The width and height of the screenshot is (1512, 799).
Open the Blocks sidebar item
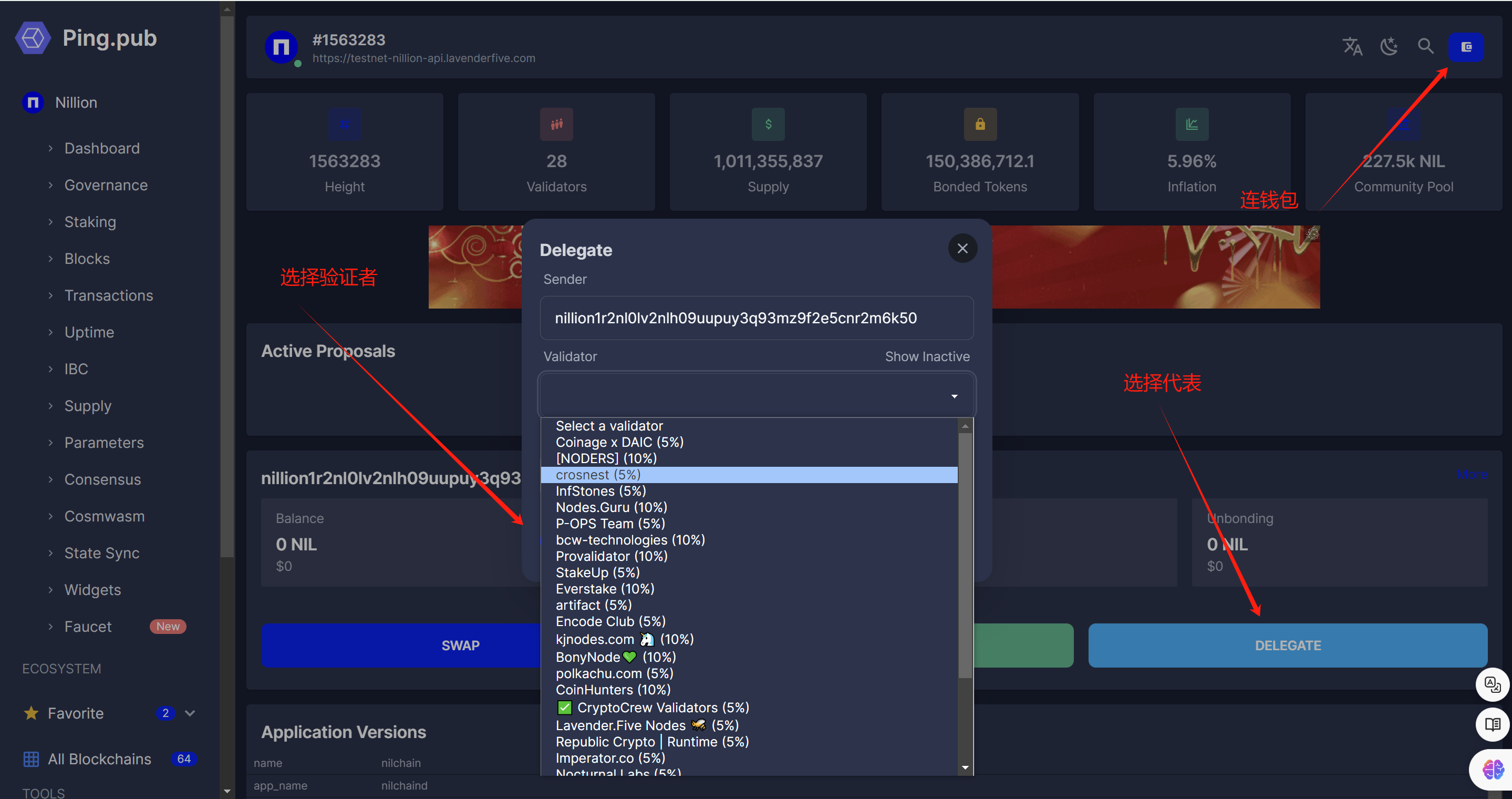[87, 258]
